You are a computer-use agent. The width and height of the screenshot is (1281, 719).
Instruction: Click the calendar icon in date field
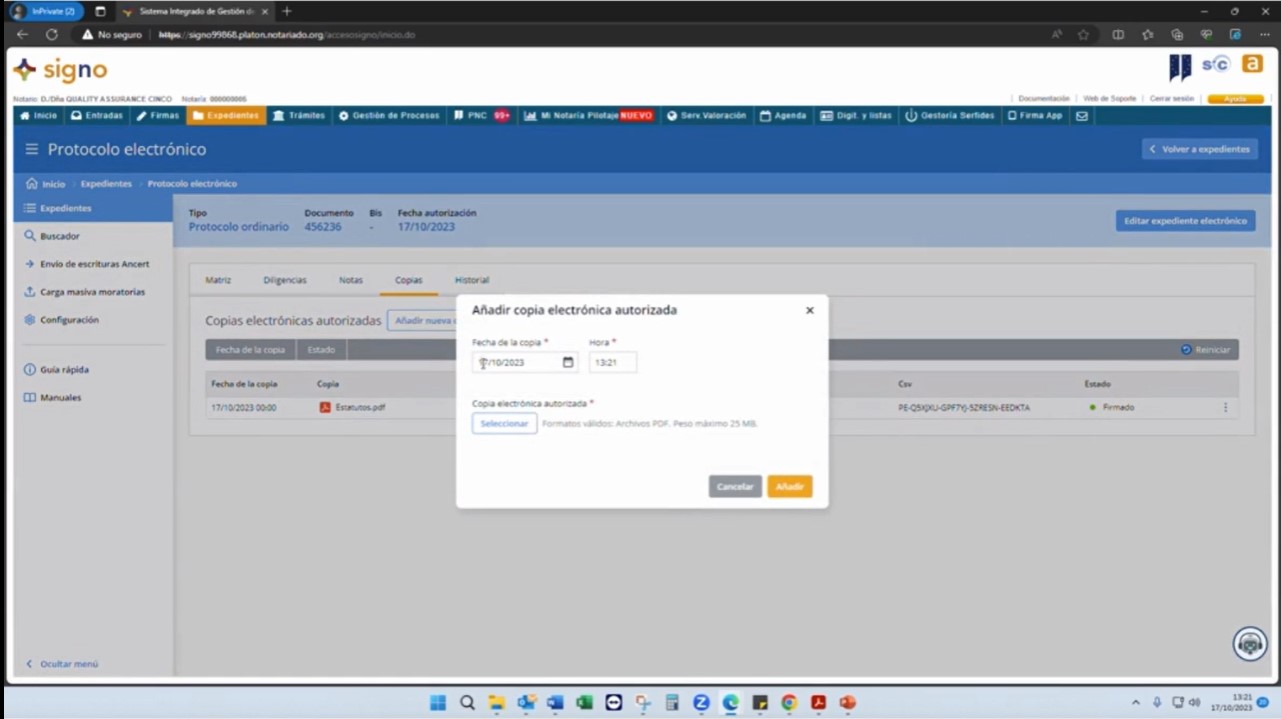[568, 363]
